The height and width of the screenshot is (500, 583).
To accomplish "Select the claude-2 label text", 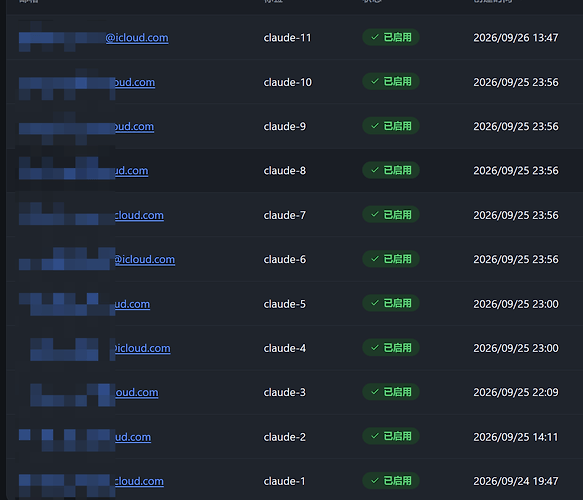I will pyautogui.click(x=285, y=437).
